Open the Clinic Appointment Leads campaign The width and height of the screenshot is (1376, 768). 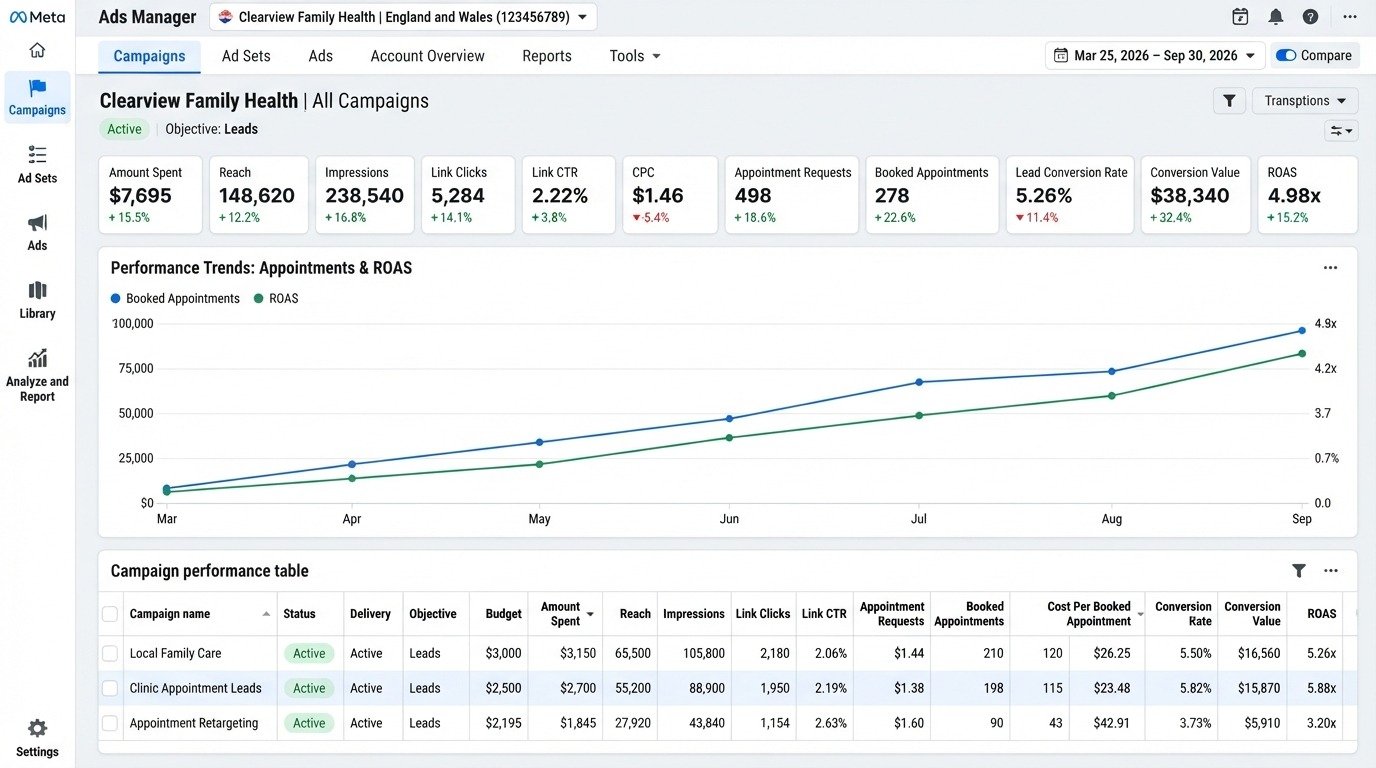[196, 688]
